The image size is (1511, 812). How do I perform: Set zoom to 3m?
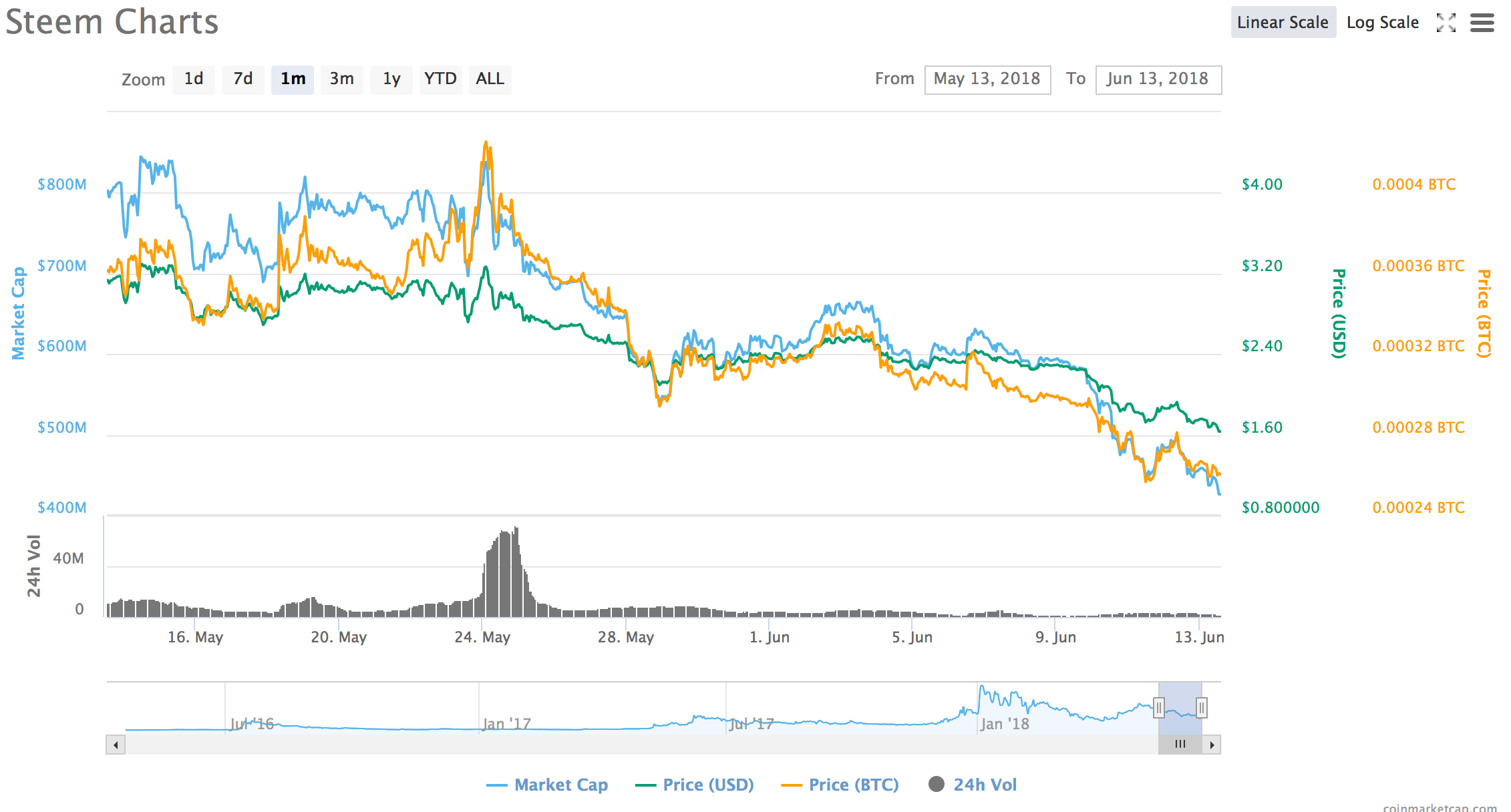pos(342,79)
